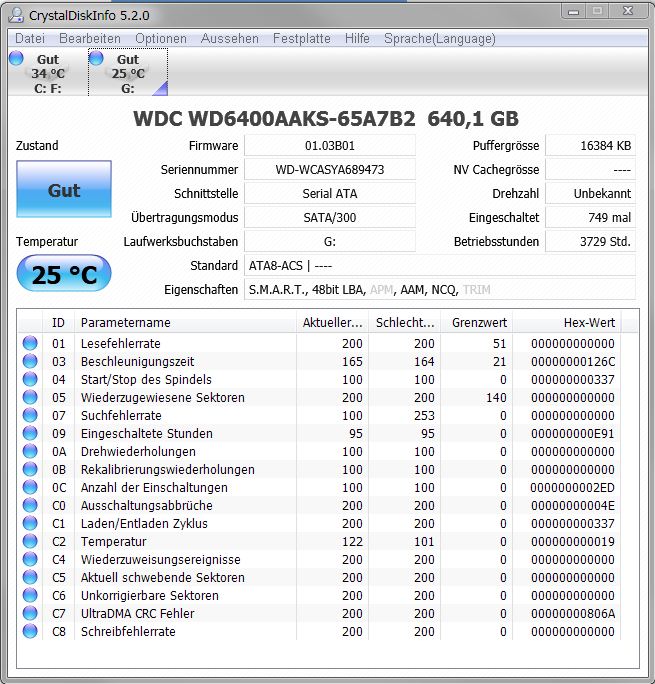This screenshot has height=684, width=655.
Task: Click hex value 00000000806A
Action: 573,613
